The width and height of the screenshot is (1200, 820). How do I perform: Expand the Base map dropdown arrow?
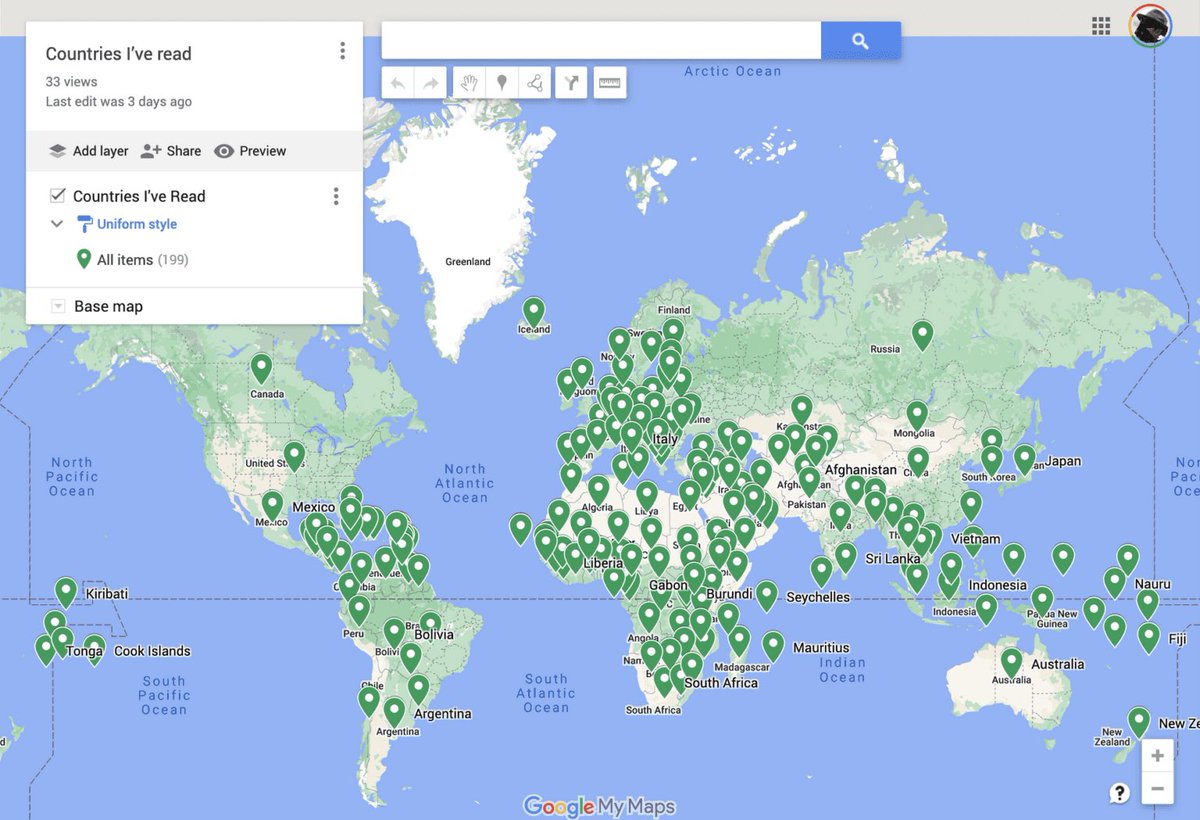pyautogui.click(x=57, y=306)
